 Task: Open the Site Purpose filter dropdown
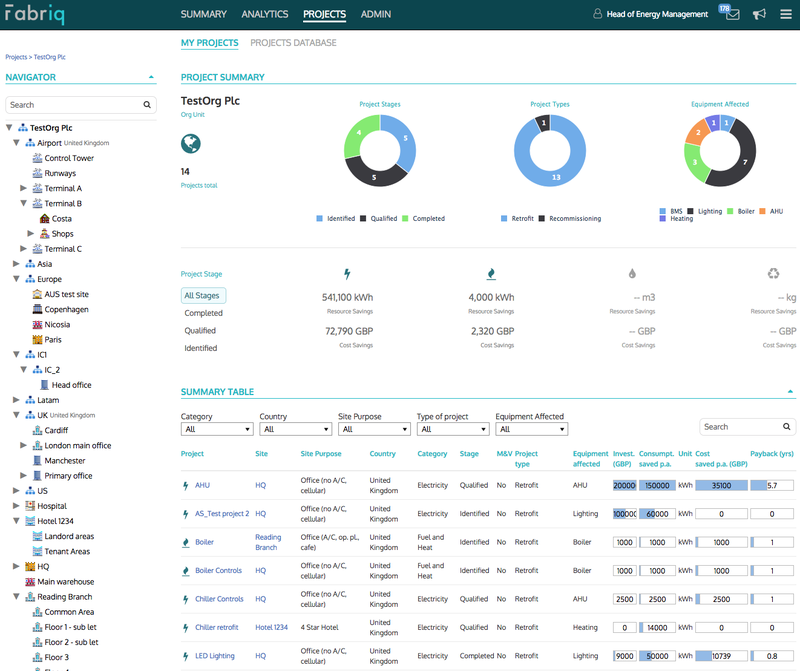tap(374, 429)
